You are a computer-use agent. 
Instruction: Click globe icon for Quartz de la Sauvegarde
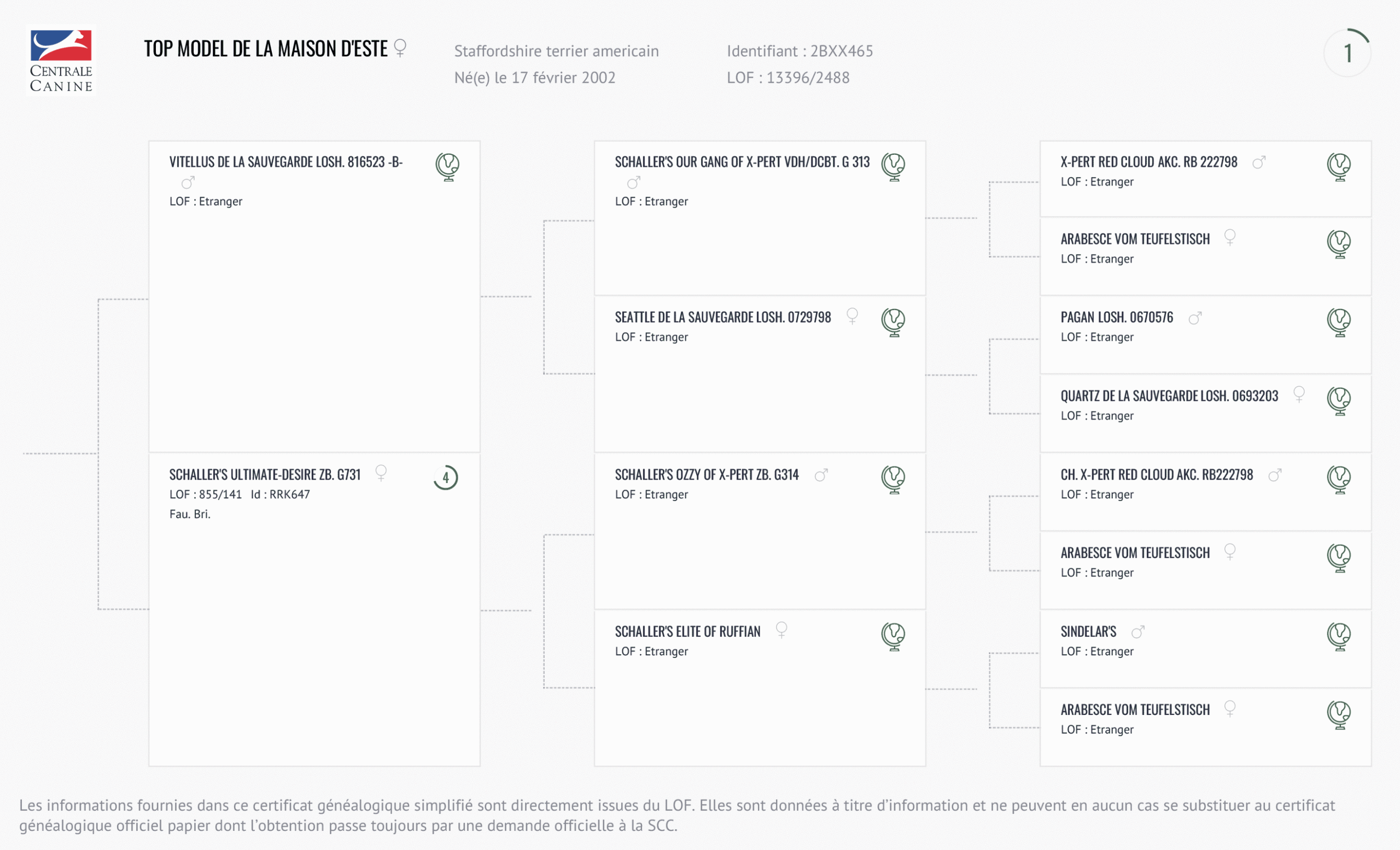pos(1339,400)
